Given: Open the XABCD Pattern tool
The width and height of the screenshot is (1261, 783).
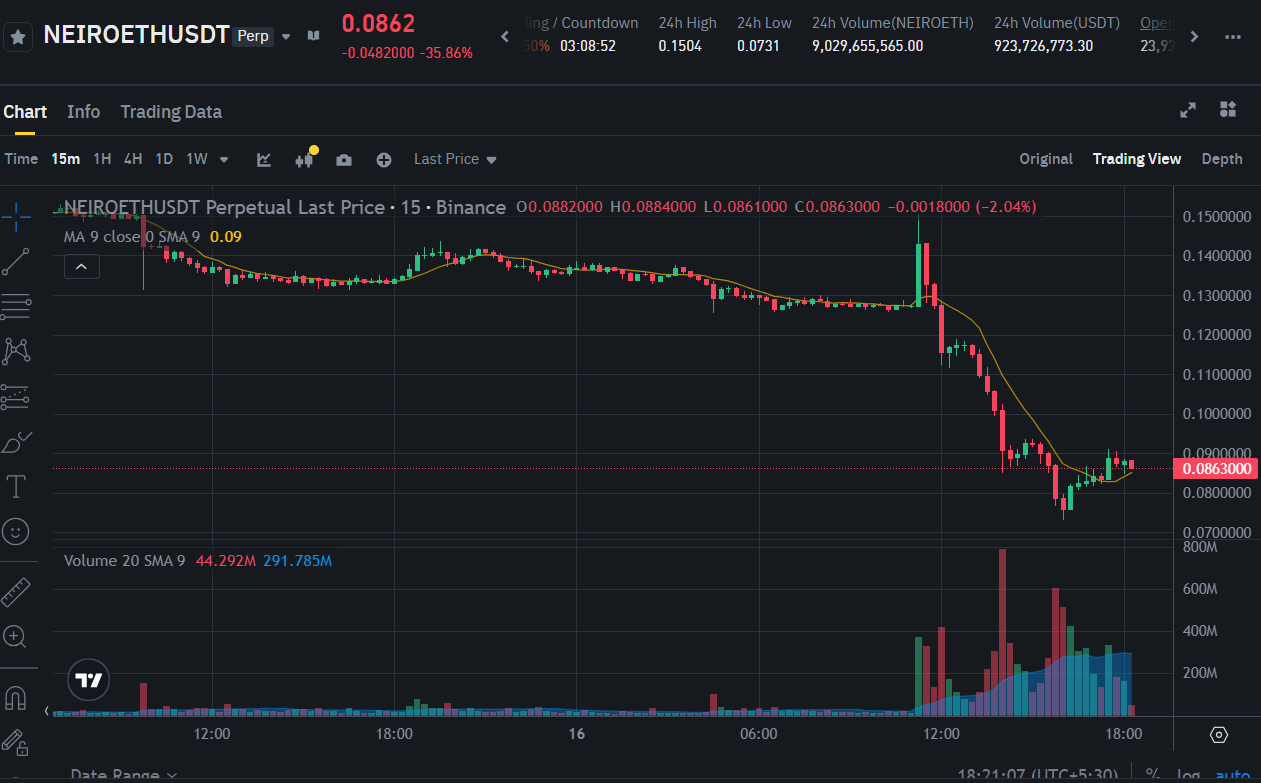Looking at the screenshot, I should (x=18, y=351).
